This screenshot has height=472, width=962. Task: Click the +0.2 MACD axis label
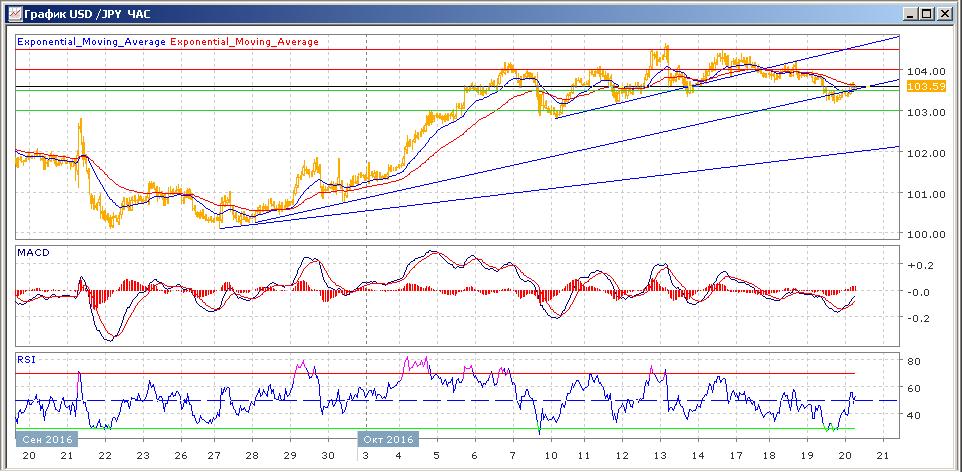coord(920,266)
